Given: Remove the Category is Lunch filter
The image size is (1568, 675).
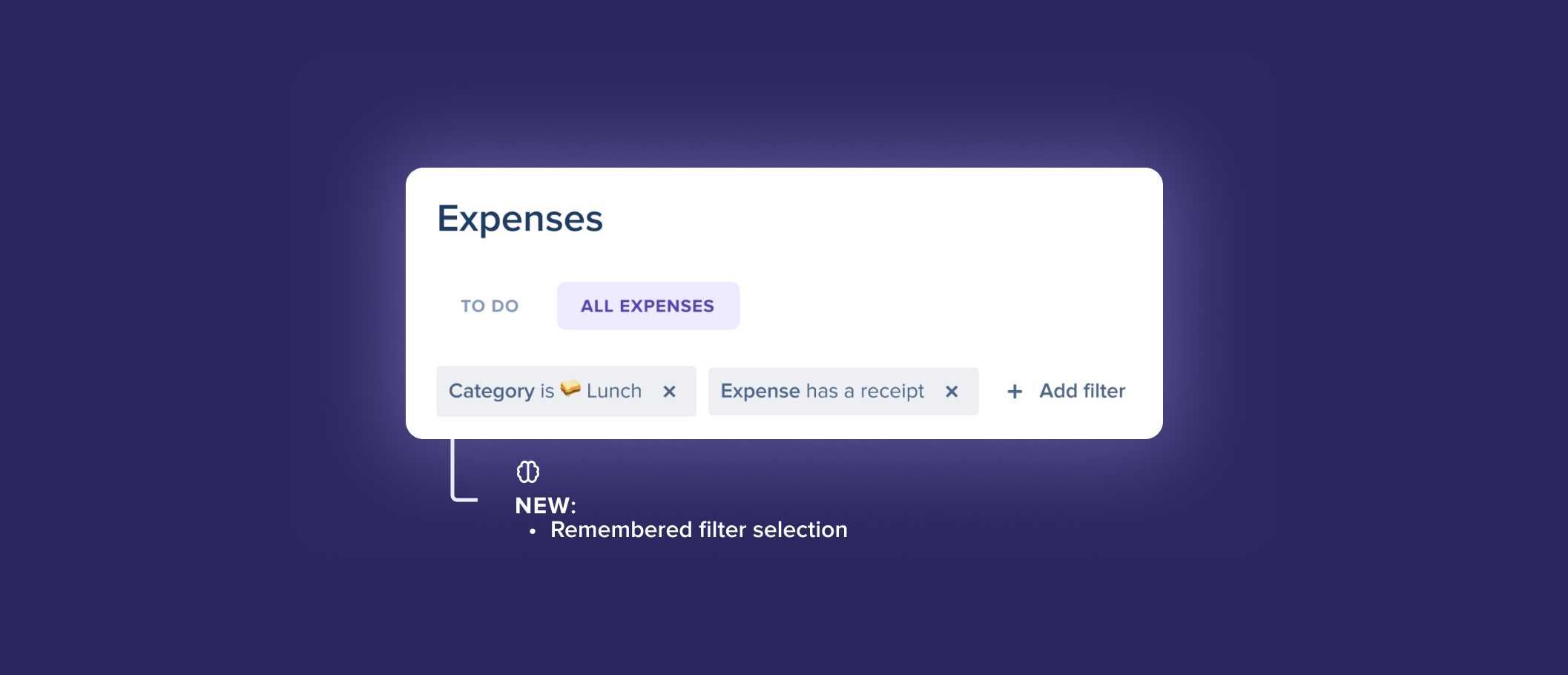Looking at the screenshot, I should click(669, 392).
